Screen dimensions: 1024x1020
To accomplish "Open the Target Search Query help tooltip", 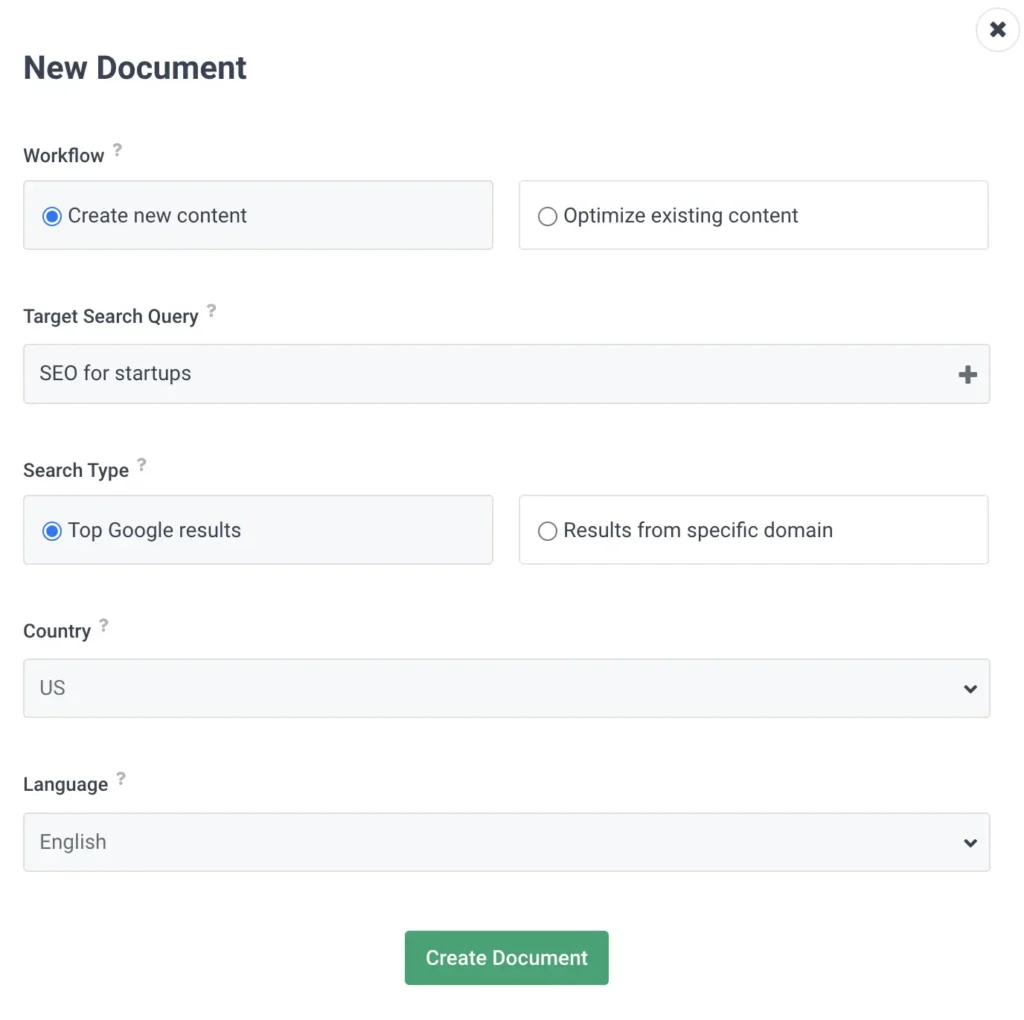I will tap(211, 309).
